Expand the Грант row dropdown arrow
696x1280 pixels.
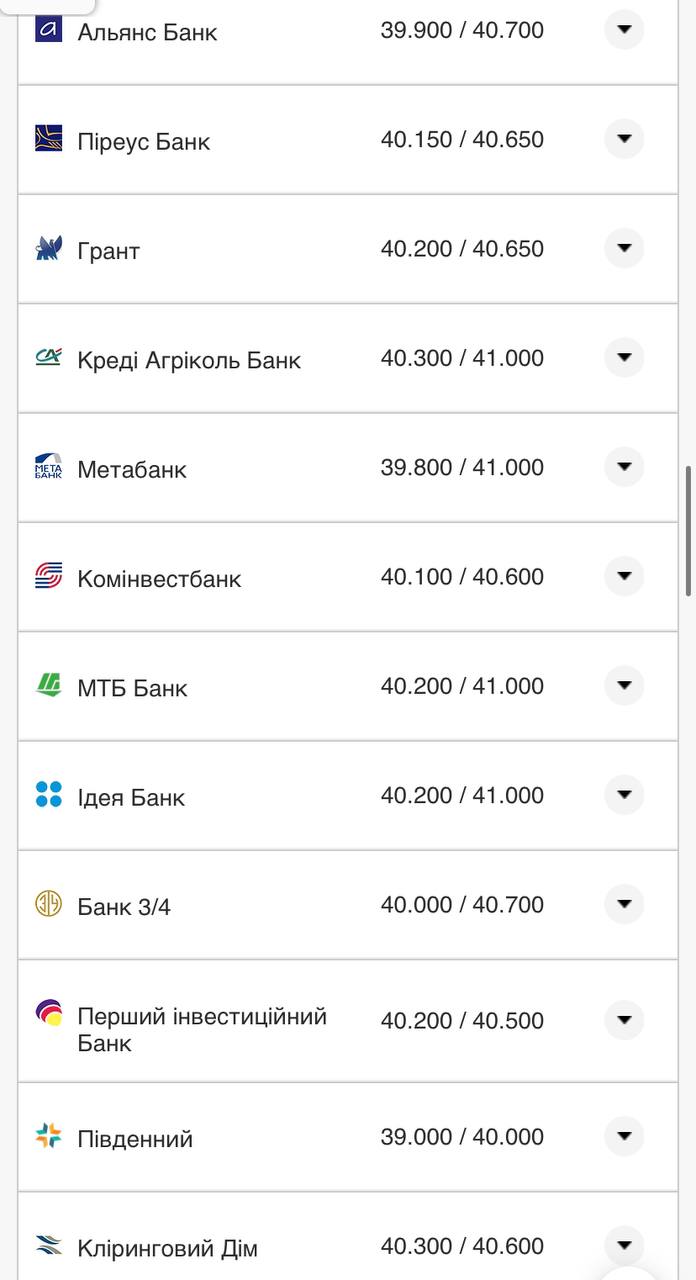(x=624, y=248)
